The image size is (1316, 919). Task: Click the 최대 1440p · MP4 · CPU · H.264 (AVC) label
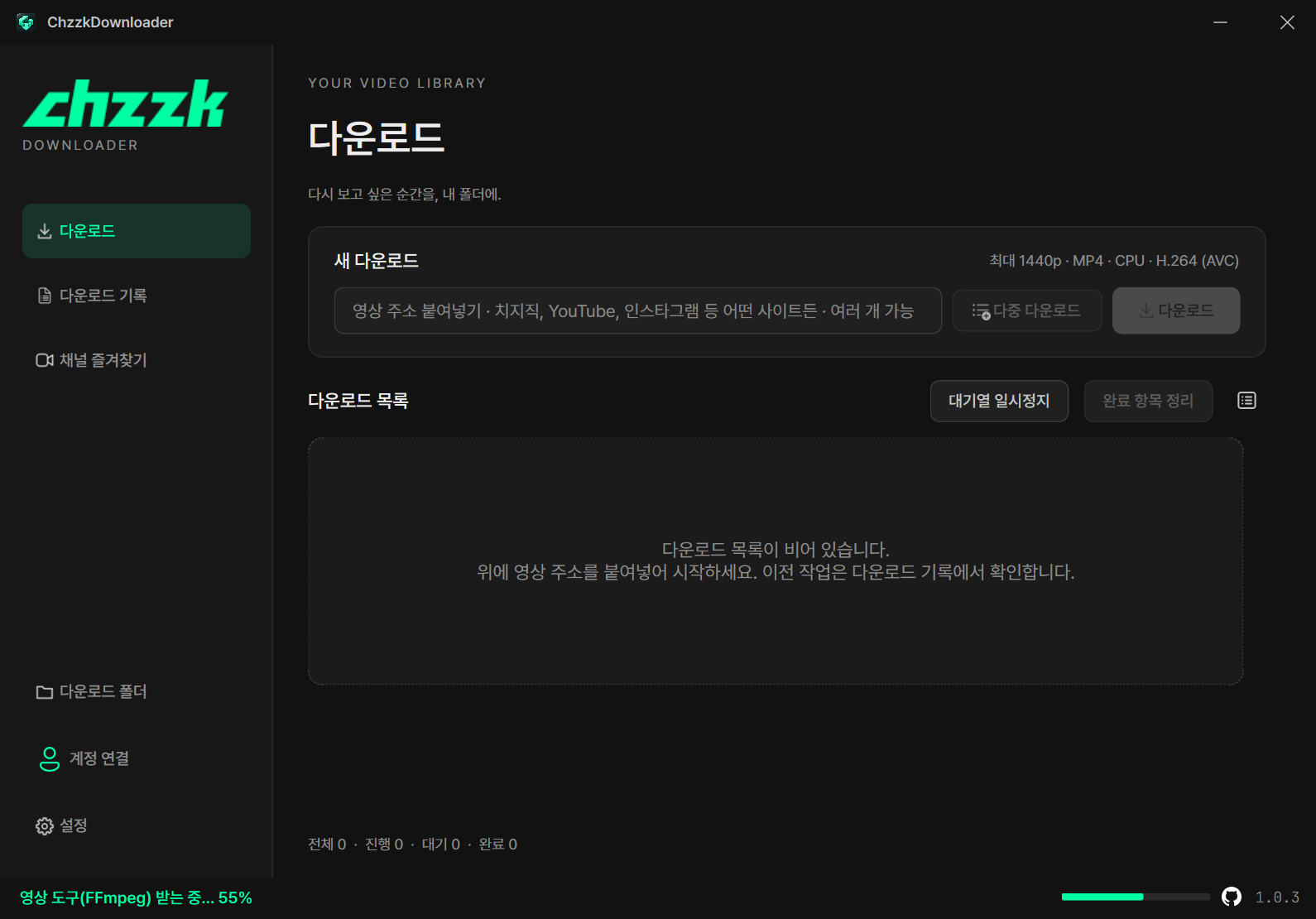click(x=1114, y=261)
